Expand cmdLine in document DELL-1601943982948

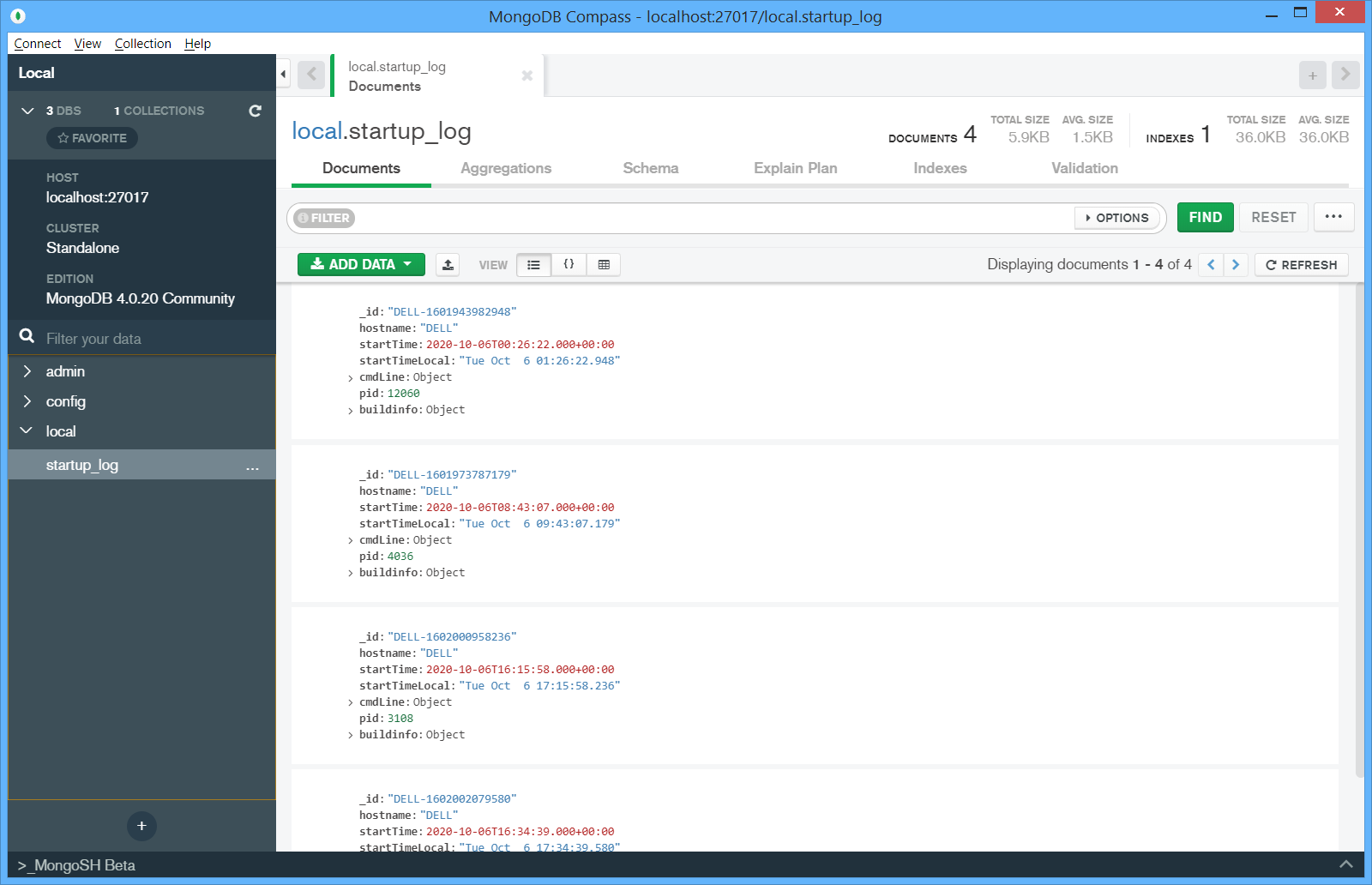click(x=351, y=378)
